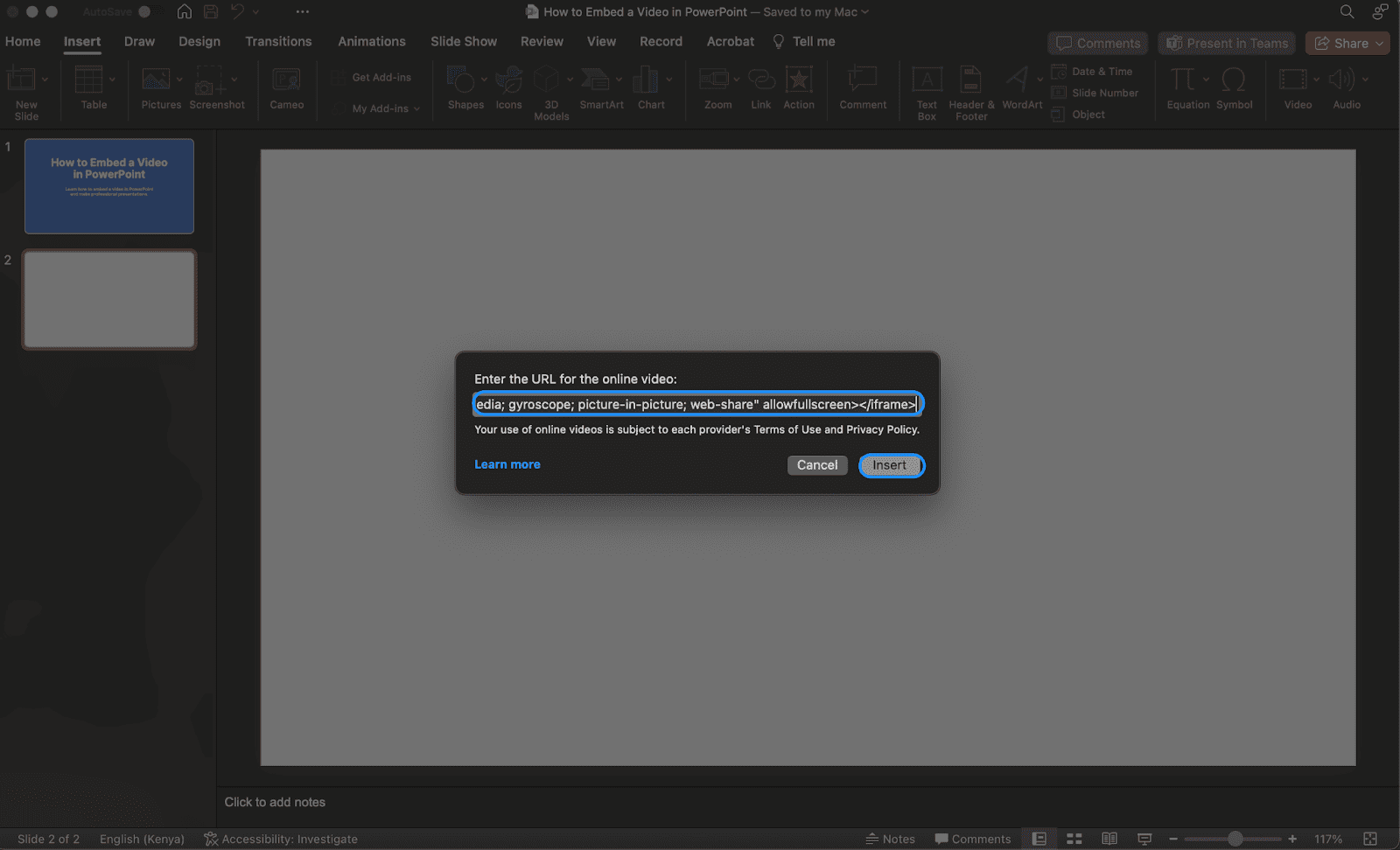The image size is (1400, 850).
Task: Switch to the Home tab
Action: 23,41
